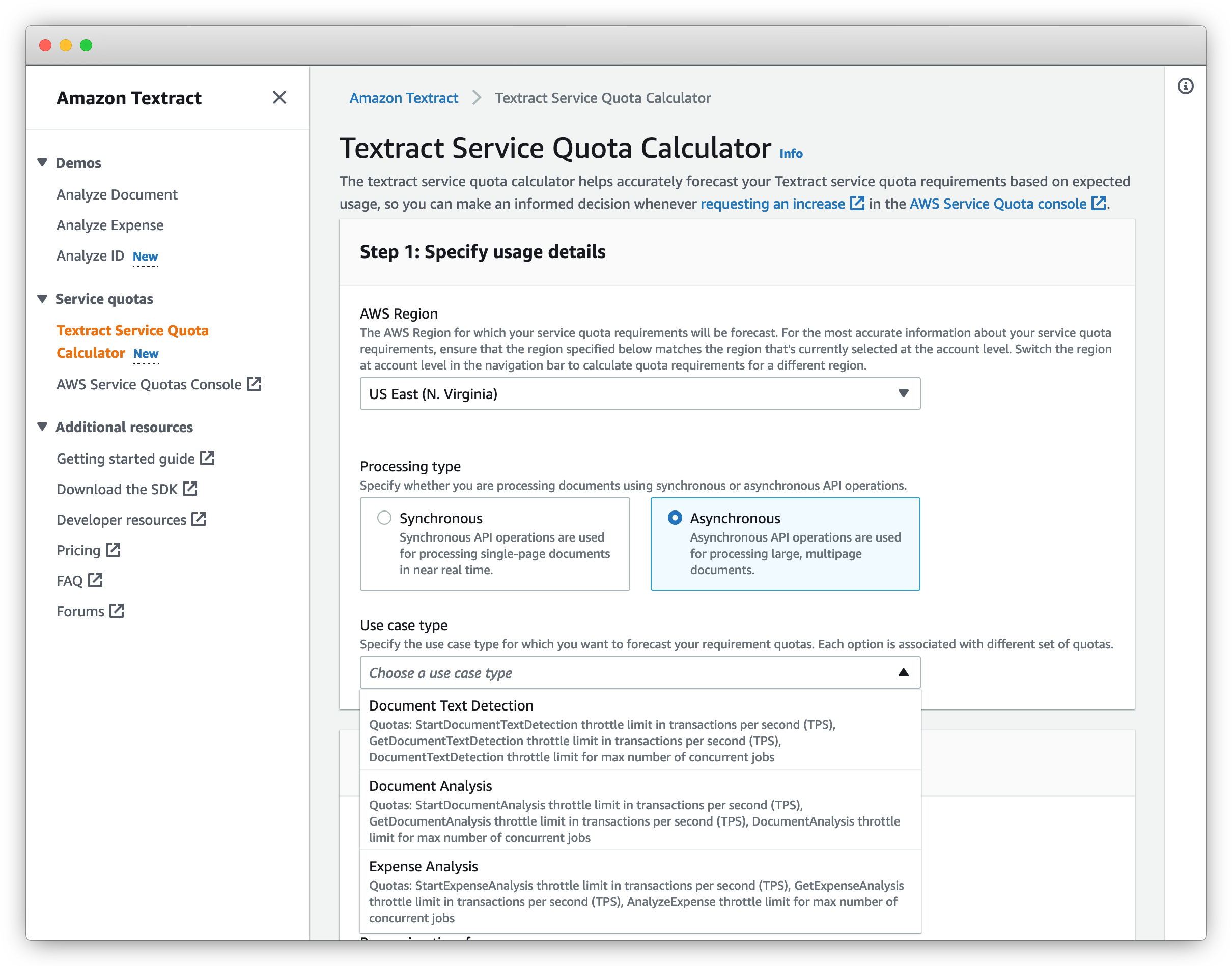Collapse the Service quotas section

42,299
